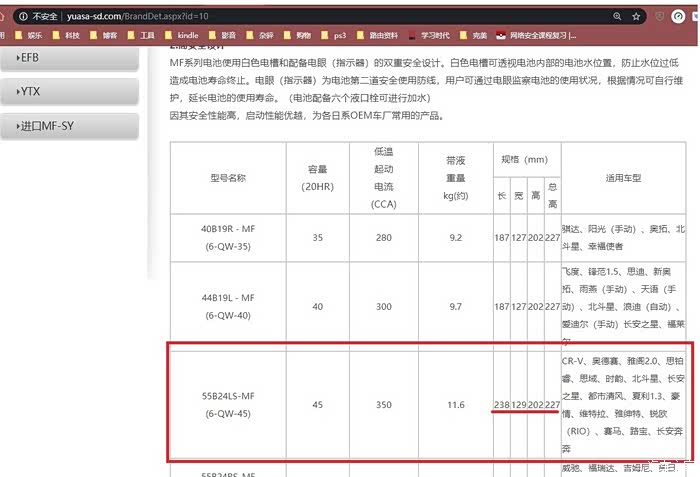The width and height of the screenshot is (700, 477).
Task: Click the 55B24LS-MF model cell
Action: click(228, 405)
